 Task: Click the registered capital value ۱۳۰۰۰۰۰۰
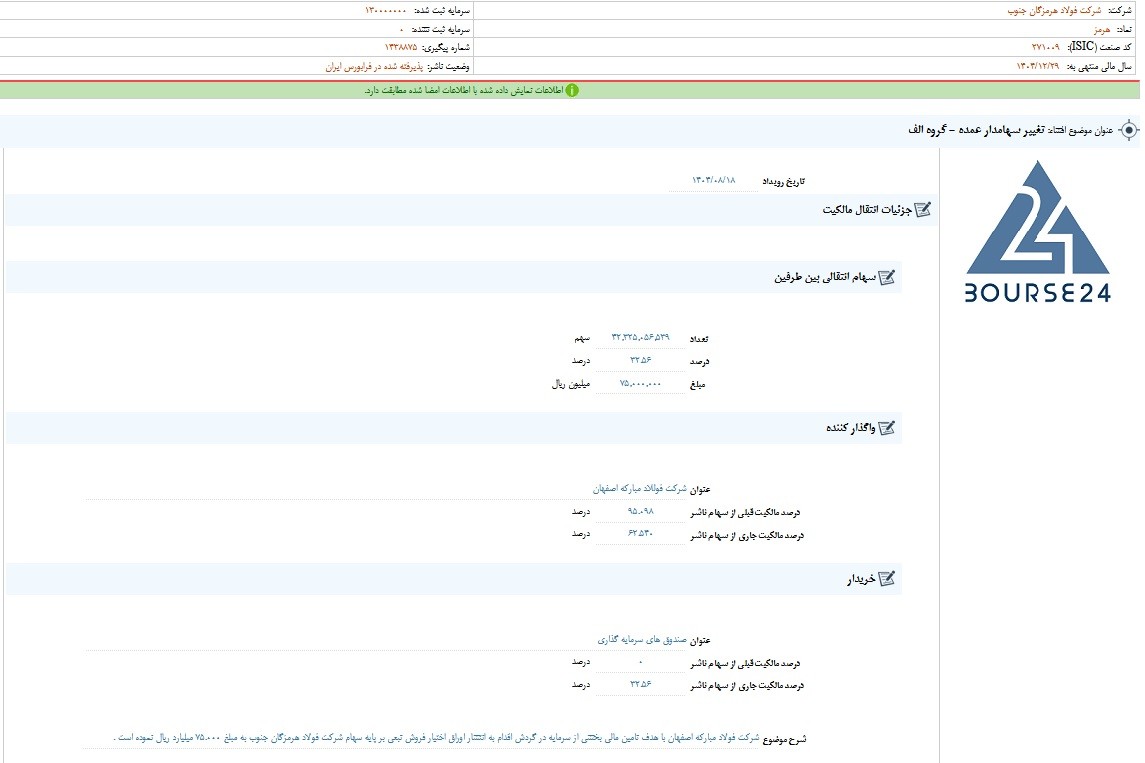(x=386, y=10)
